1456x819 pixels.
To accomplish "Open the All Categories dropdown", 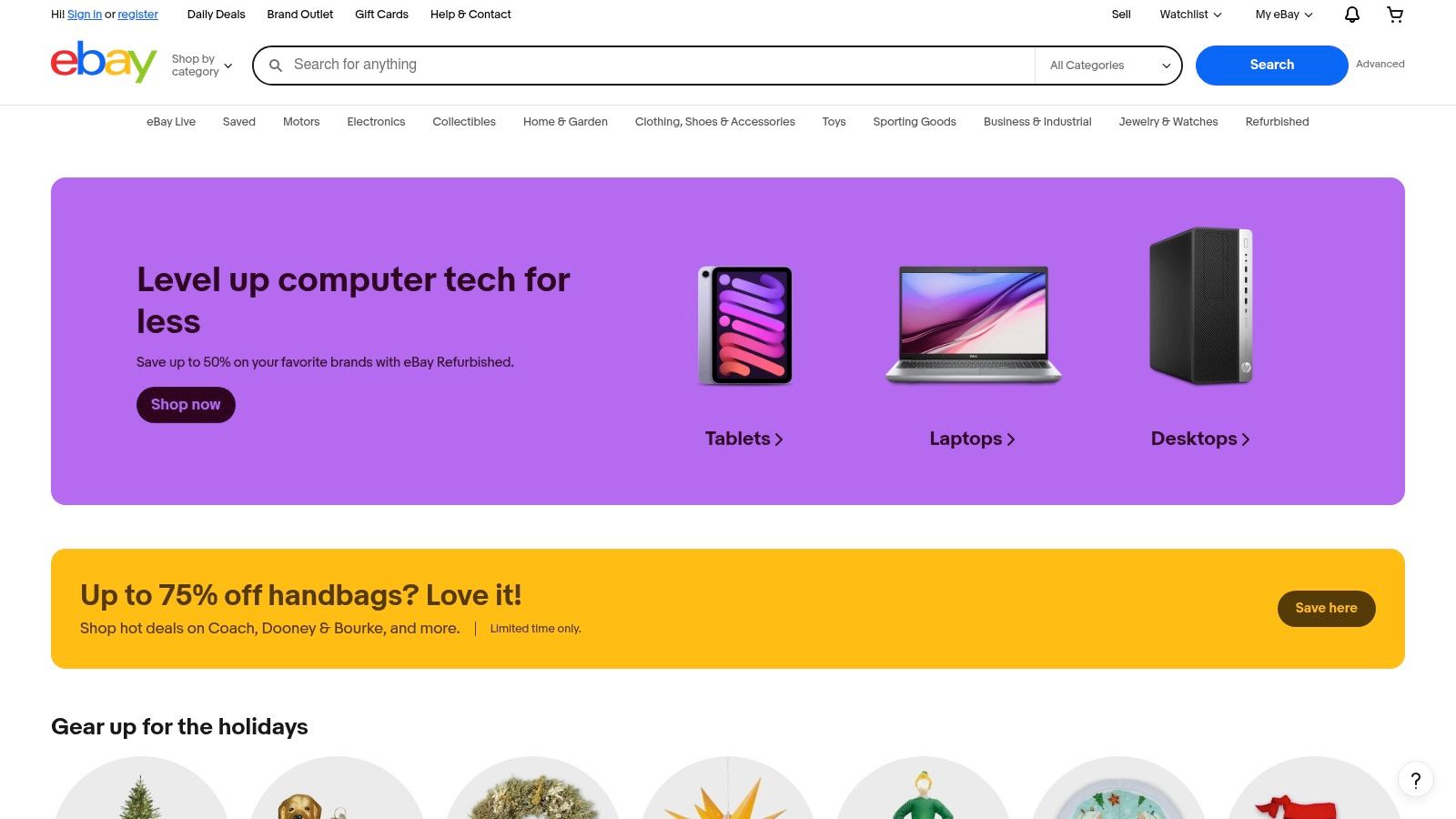I will pos(1109,66).
